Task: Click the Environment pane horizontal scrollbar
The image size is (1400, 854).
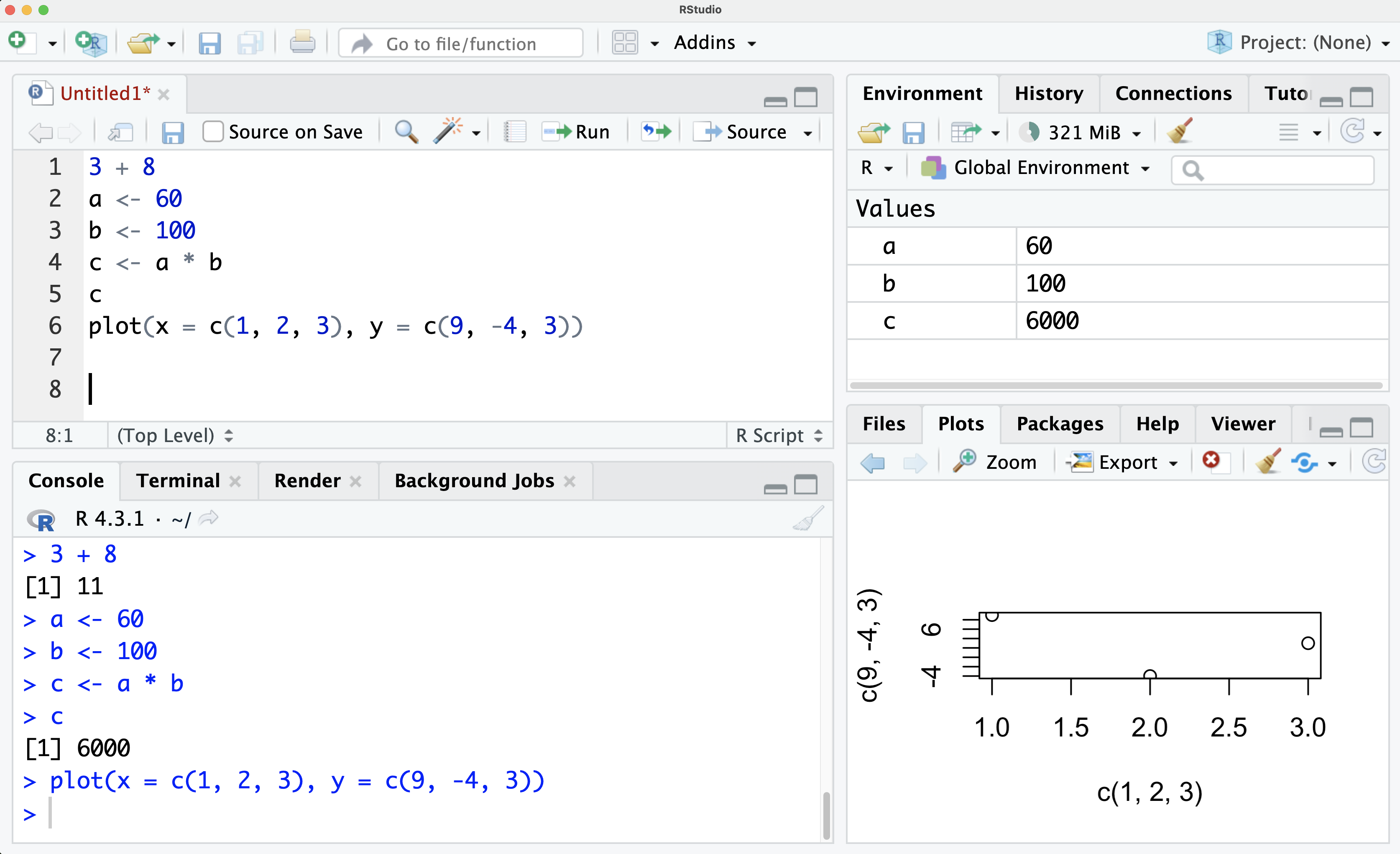Action: click(1116, 386)
